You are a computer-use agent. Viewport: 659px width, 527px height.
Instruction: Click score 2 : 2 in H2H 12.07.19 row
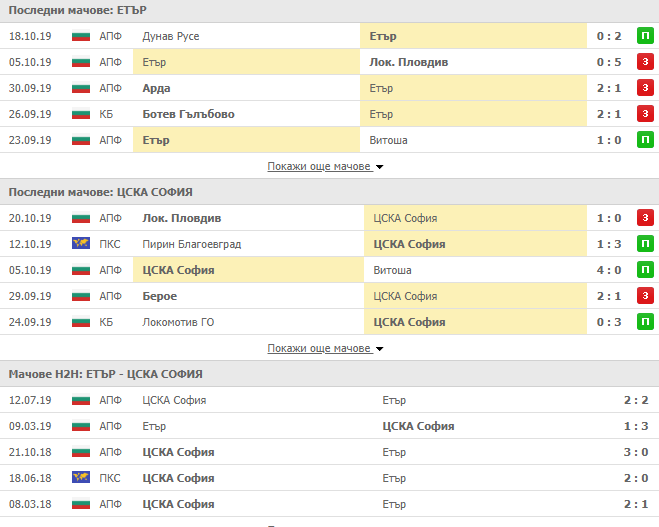coord(636,400)
